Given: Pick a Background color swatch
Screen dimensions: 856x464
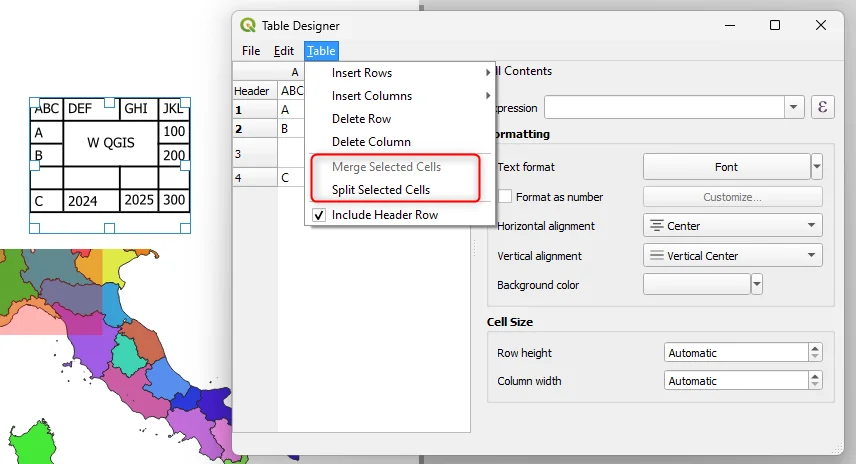Looking at the screenshot, I should 696,285.
